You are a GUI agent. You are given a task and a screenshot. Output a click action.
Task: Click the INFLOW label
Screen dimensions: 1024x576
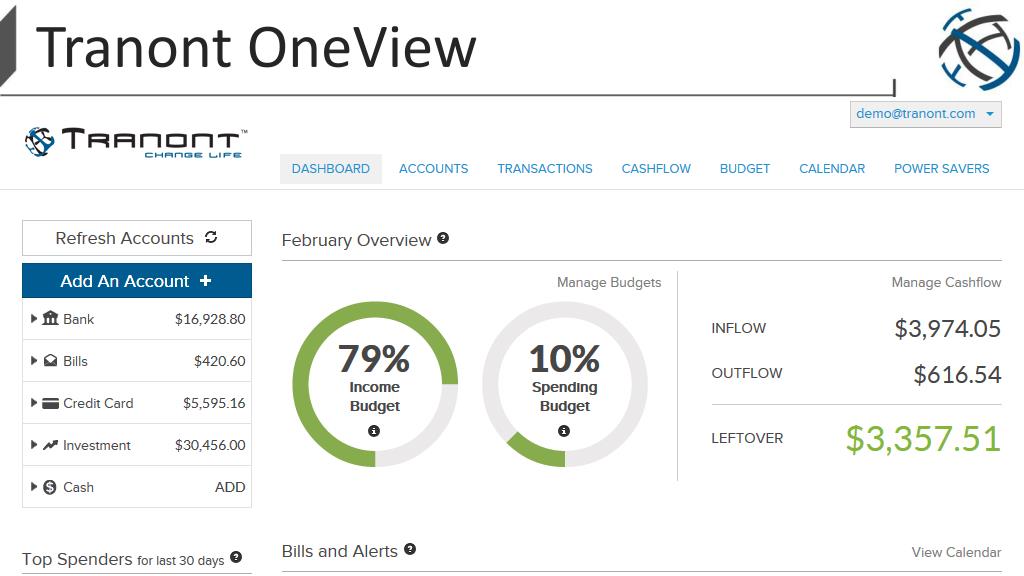[x=739, y=328]
